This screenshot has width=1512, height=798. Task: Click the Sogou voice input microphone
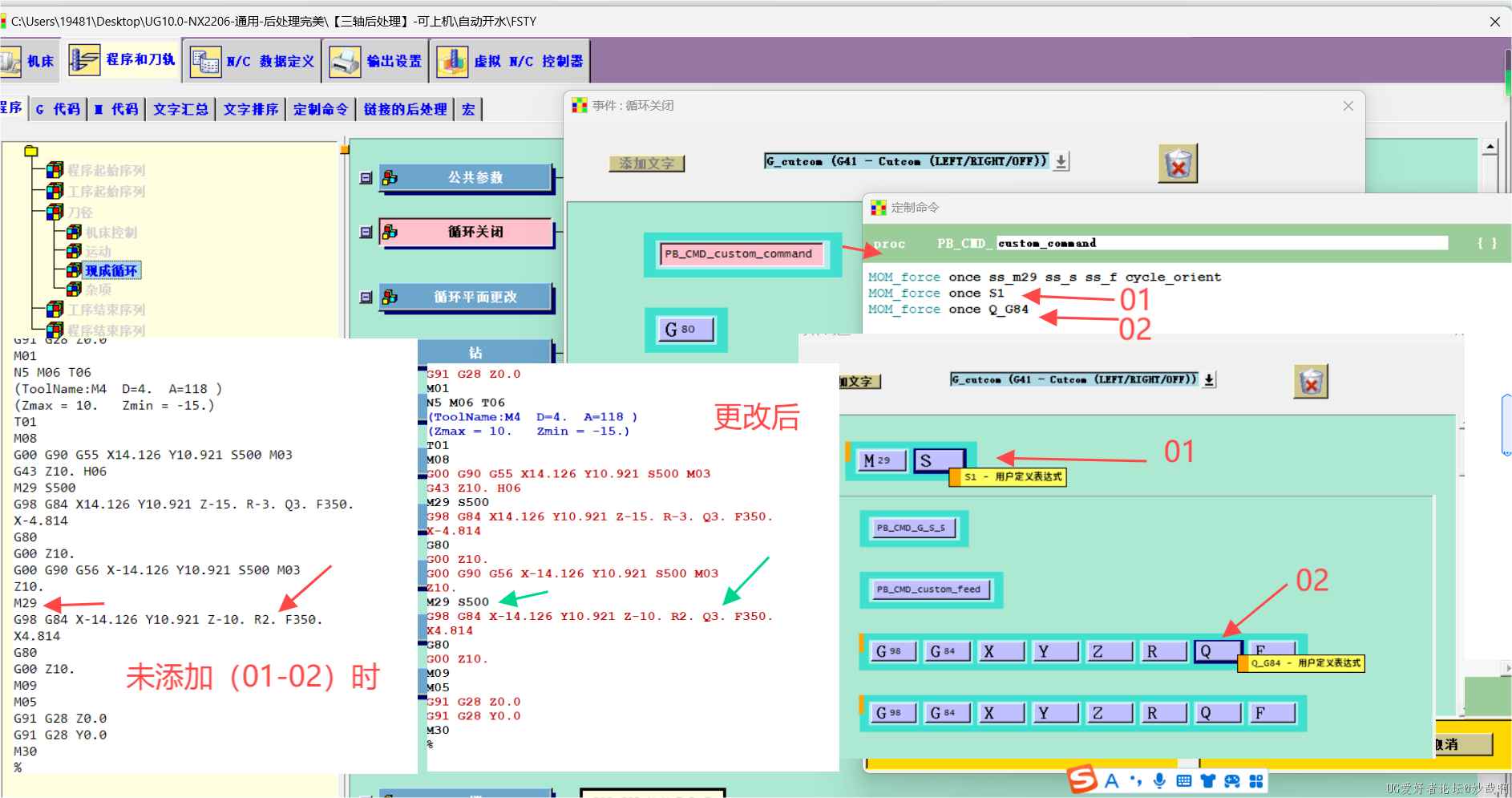click(x=1159, y=780)
